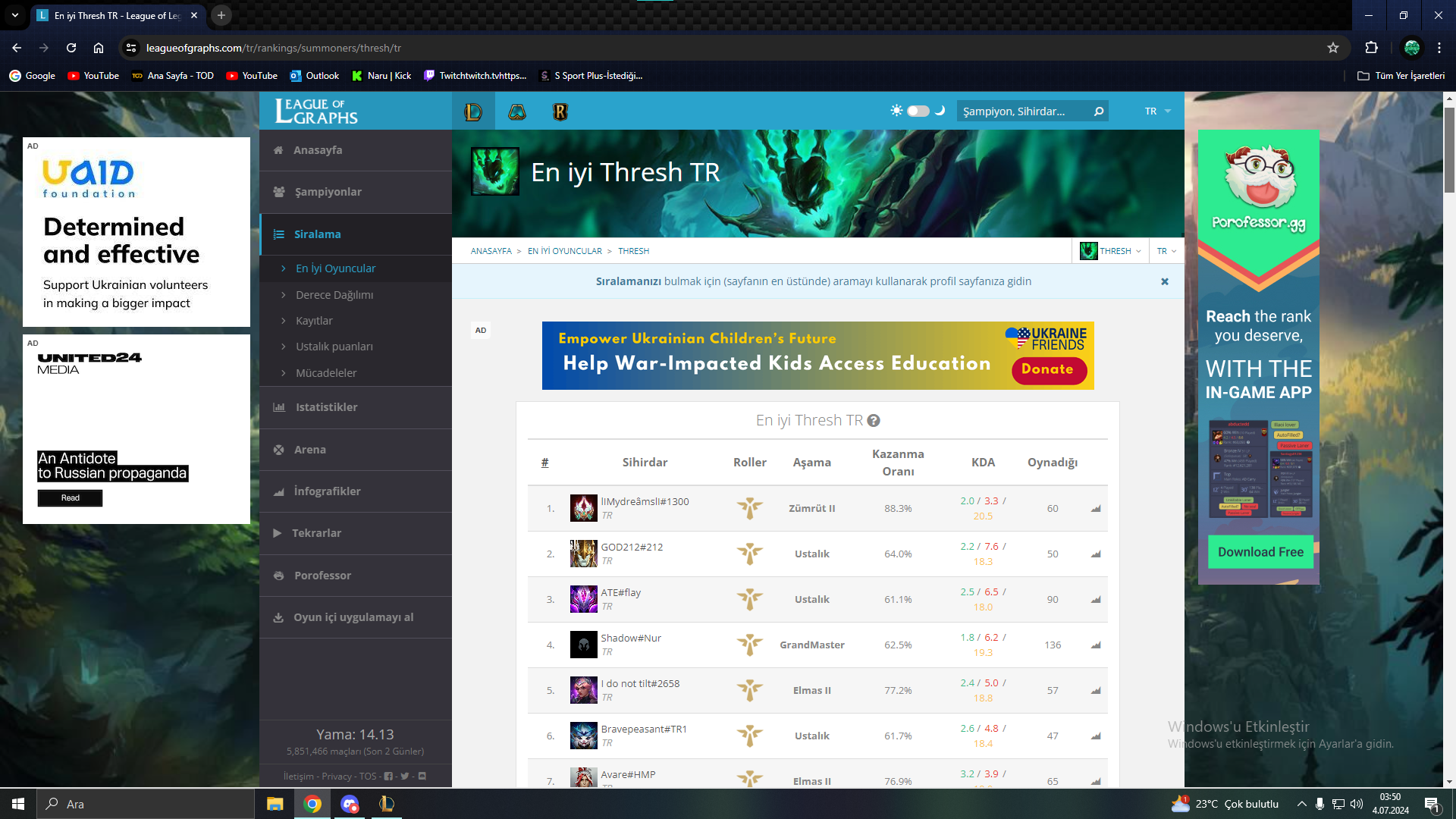
Task: Open Oyun içi uygulamayı al in sidebar
Action: 356,617
